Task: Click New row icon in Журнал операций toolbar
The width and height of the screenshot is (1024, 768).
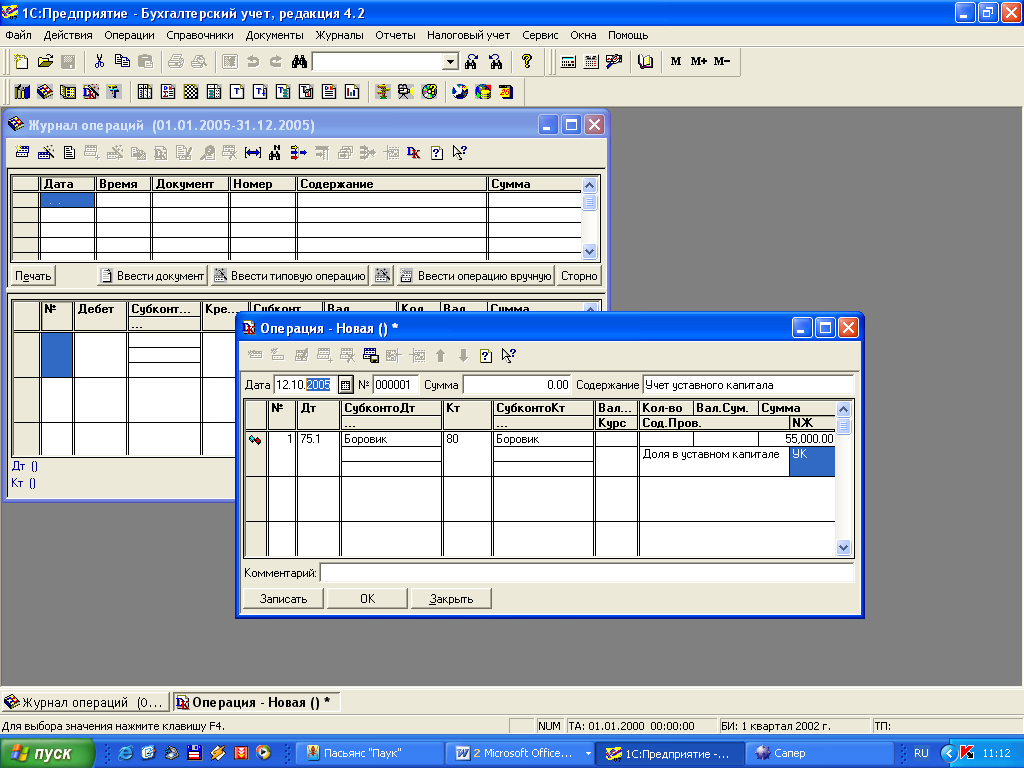Action: pos(22,153)
